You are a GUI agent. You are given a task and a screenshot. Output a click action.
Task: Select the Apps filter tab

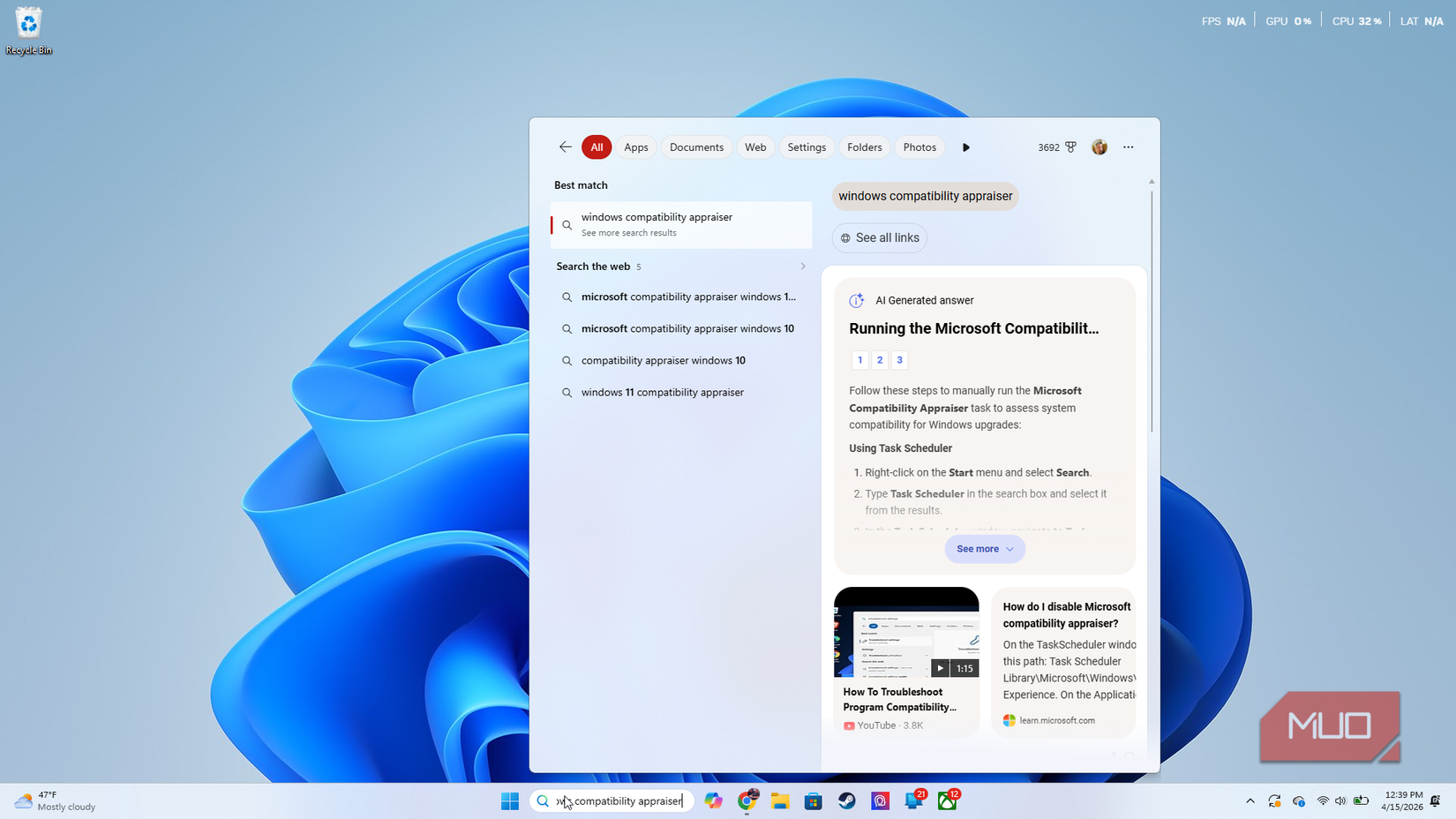click(x=635, y=147)
